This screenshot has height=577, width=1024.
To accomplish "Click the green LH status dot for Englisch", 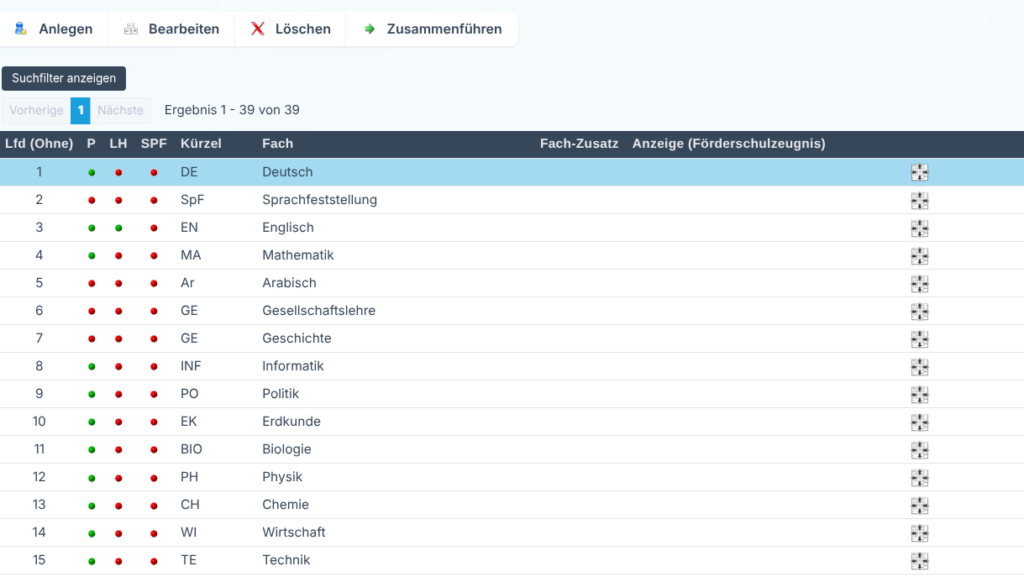I will 118,228.
